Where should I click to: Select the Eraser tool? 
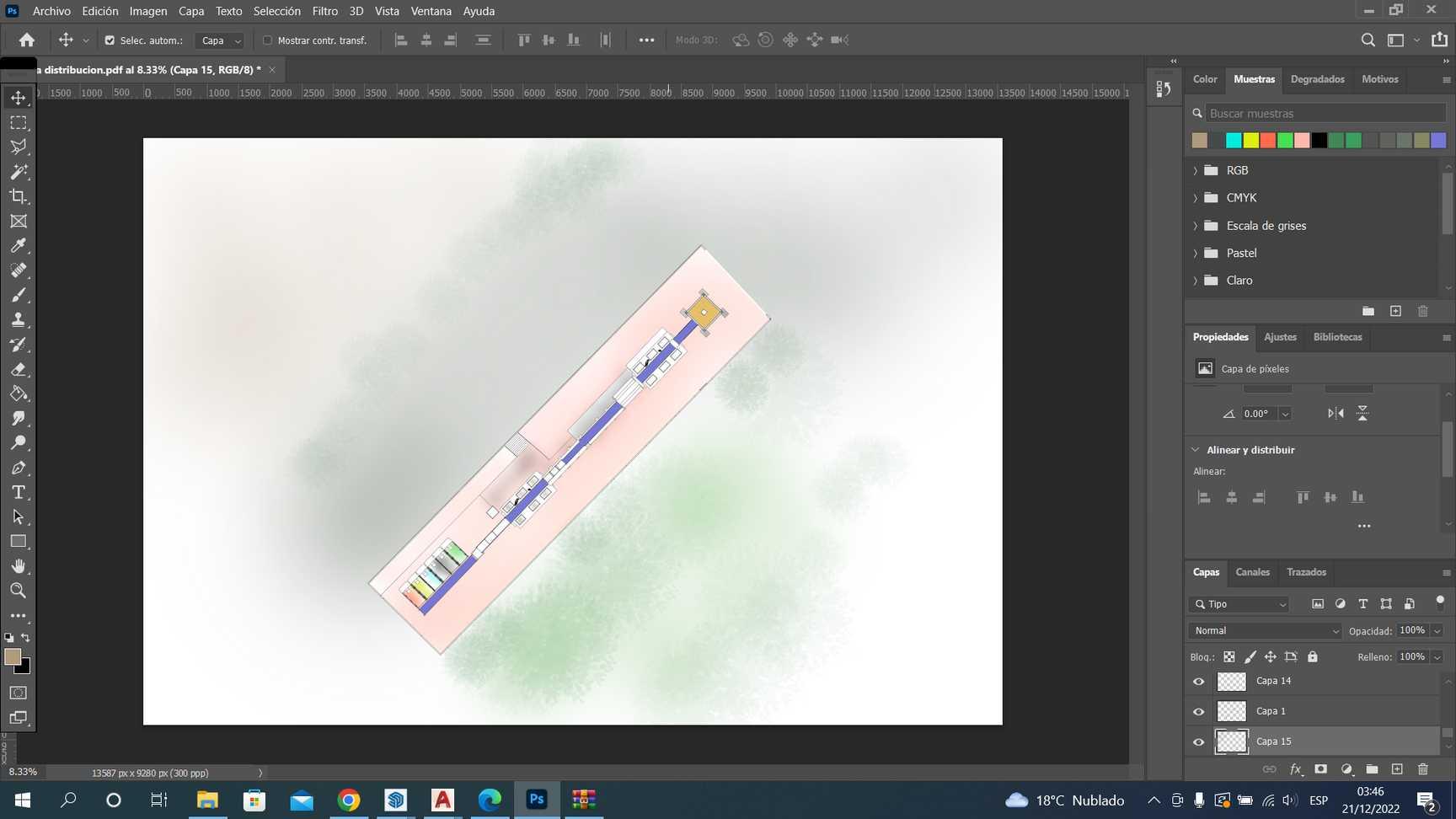(x=19, y=369)
